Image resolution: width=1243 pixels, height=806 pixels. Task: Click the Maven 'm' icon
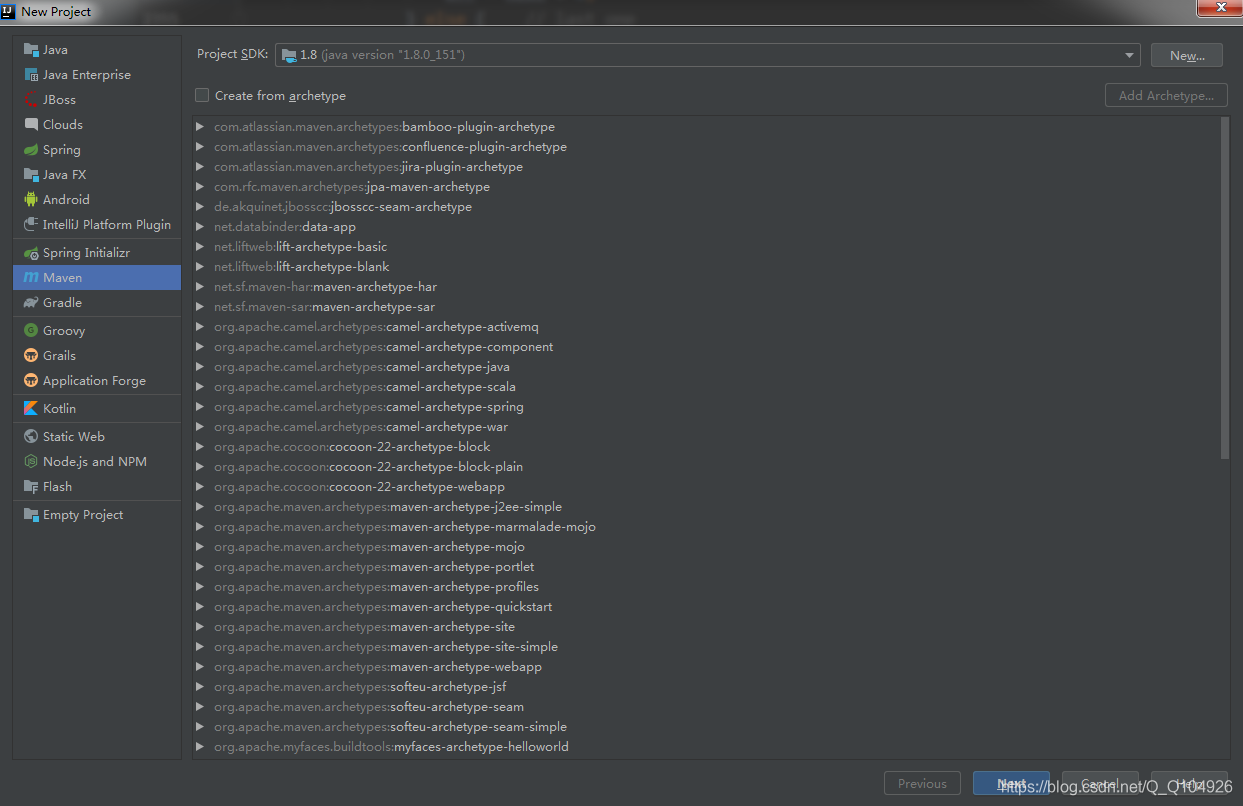[31, 278]
